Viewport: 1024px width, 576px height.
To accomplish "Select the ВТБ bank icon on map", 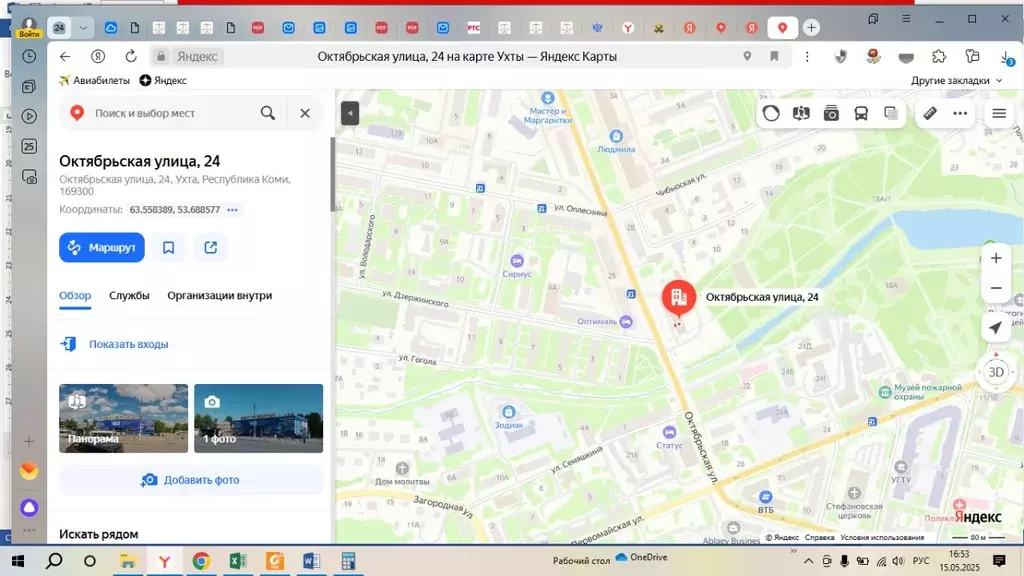I will point(765,498).
